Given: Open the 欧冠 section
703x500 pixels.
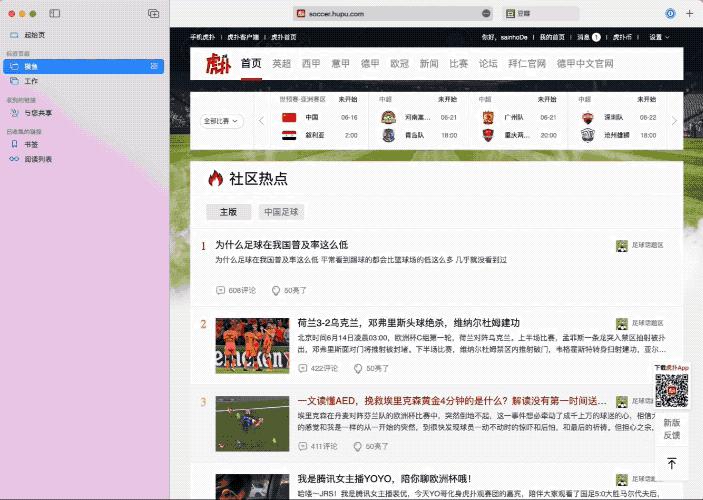Looking at the screenshot, I should [399, 64].
